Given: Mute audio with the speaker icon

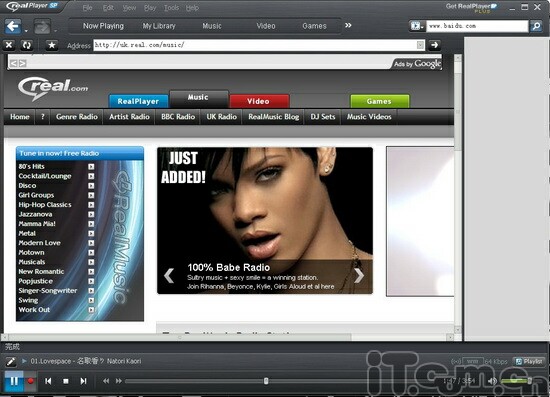Looking at the screenshot, I should point(492,381).
